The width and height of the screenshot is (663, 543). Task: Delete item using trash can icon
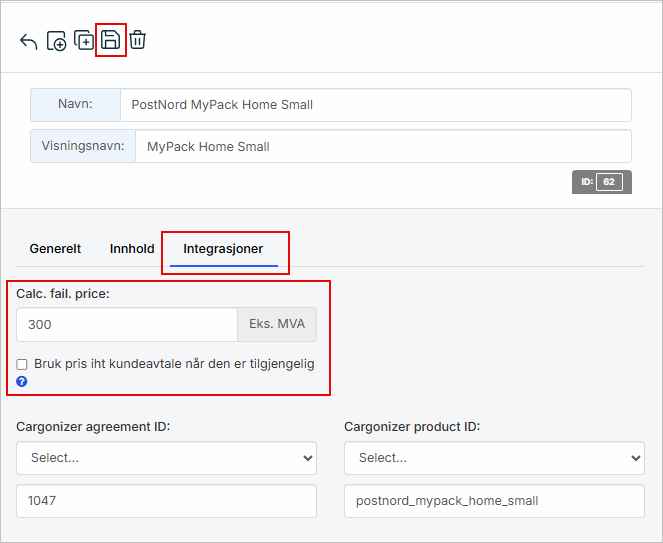(137, 40)
